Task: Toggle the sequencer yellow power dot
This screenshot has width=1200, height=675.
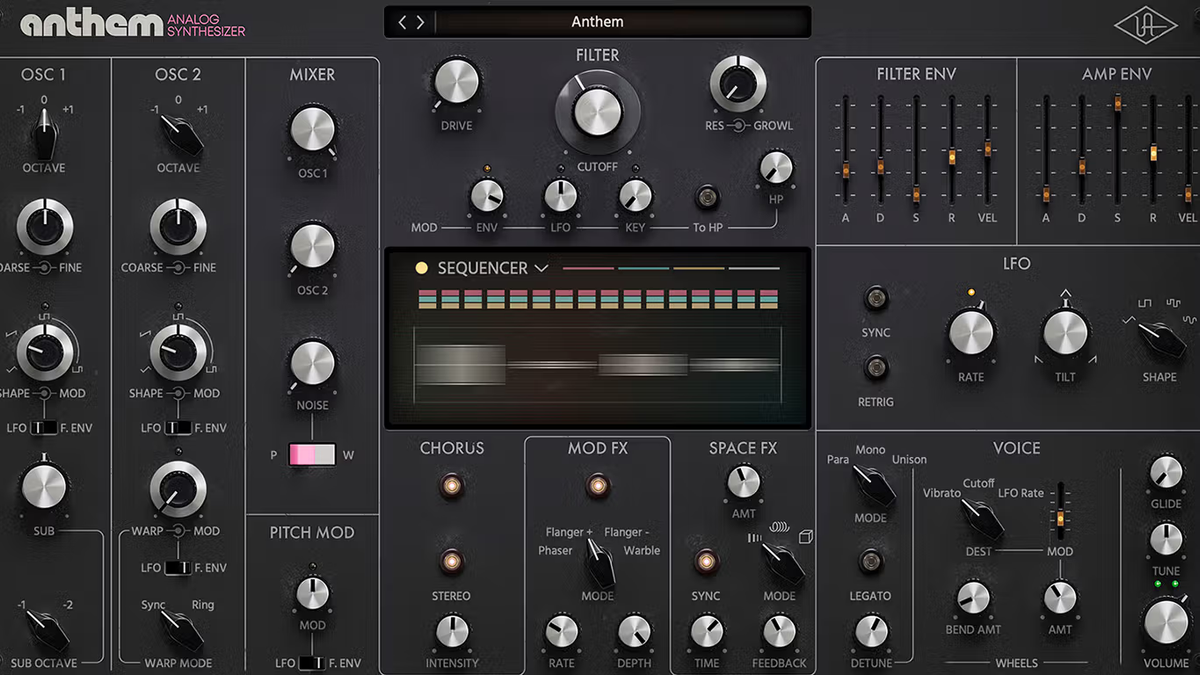Action: (x=421, y=268)
